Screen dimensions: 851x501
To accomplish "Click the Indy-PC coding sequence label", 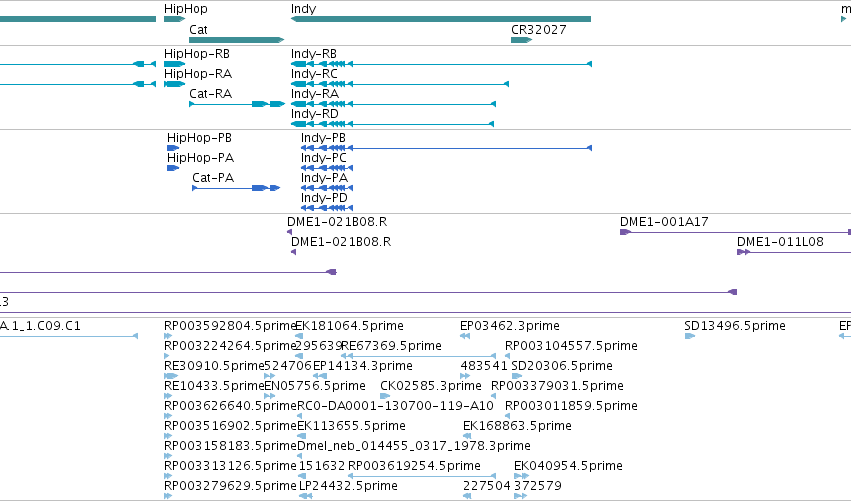I will 323,158.
